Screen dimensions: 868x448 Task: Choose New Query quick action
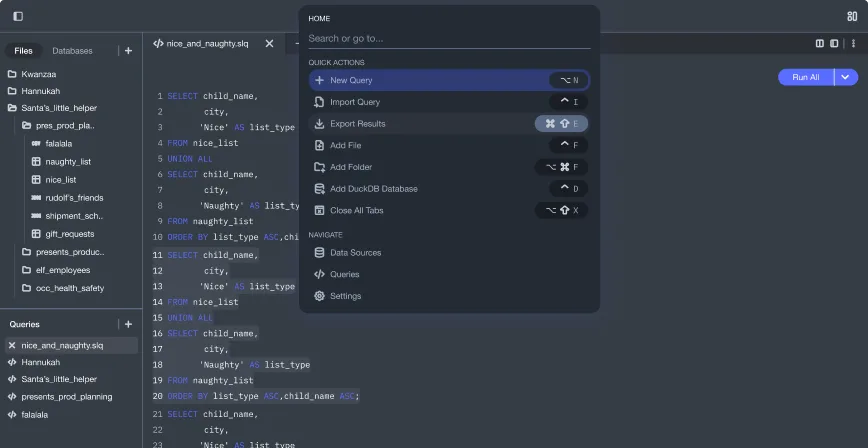tap(449, 80)
